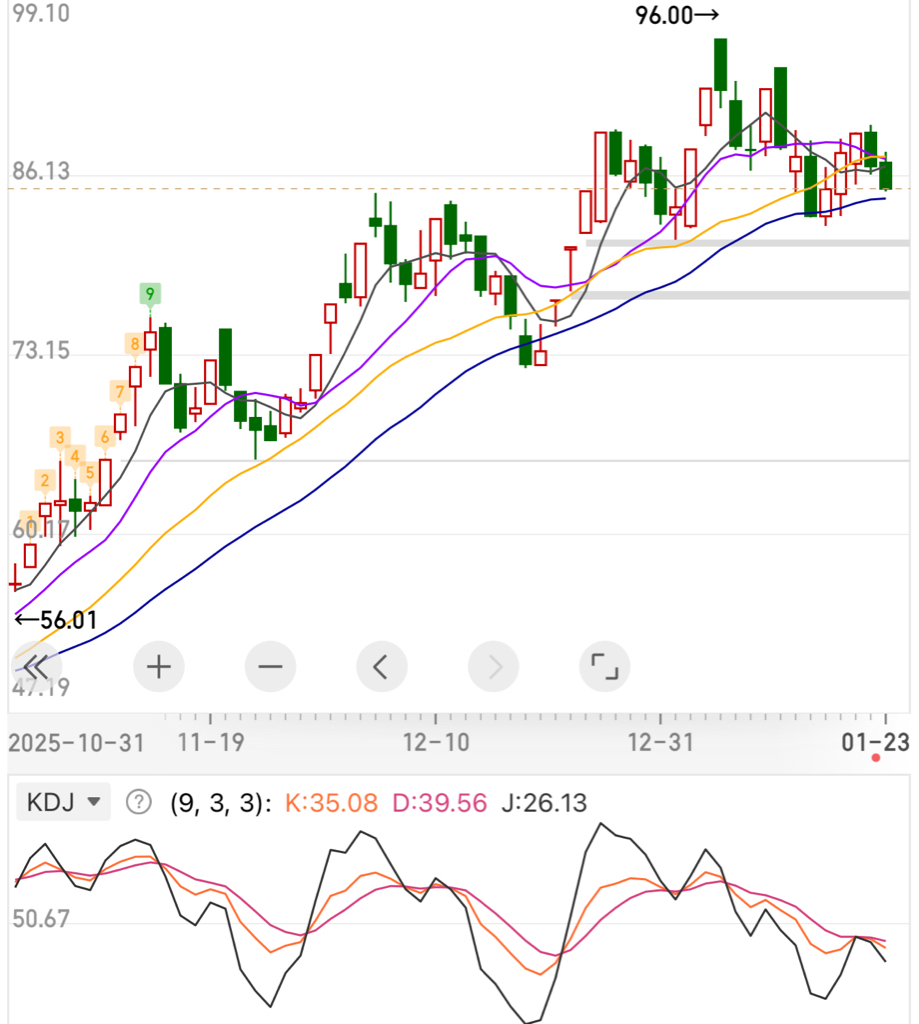Click the 86.13 axis value

41,171
